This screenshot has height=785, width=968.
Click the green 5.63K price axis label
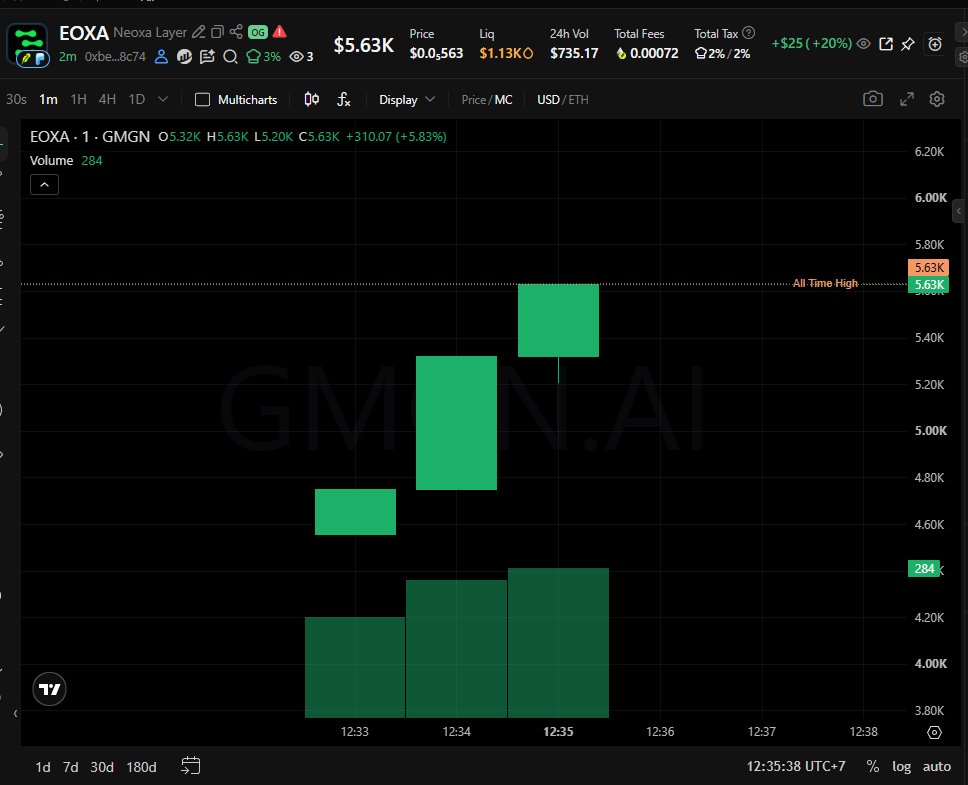pos(928,285)
